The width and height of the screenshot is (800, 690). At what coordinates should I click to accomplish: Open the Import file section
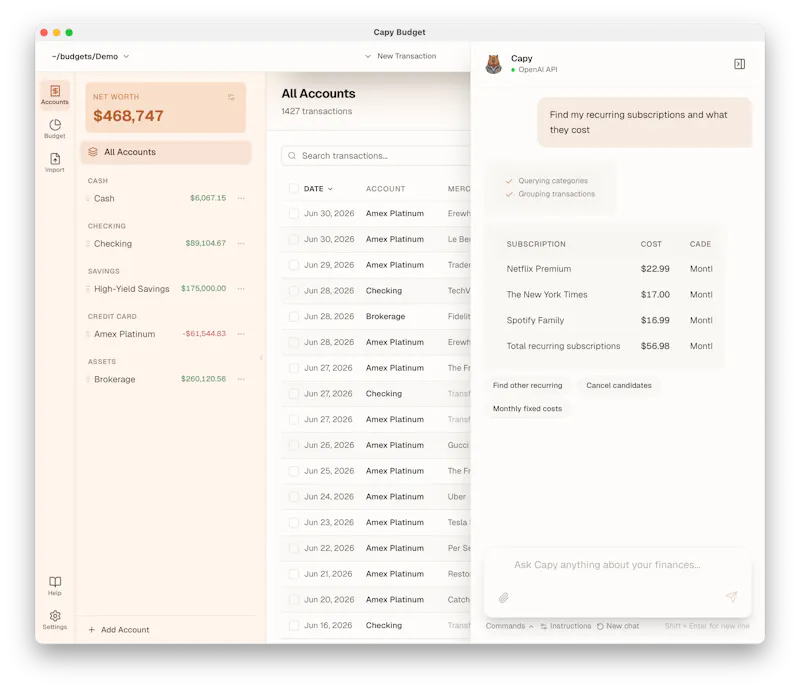point(55,162)
